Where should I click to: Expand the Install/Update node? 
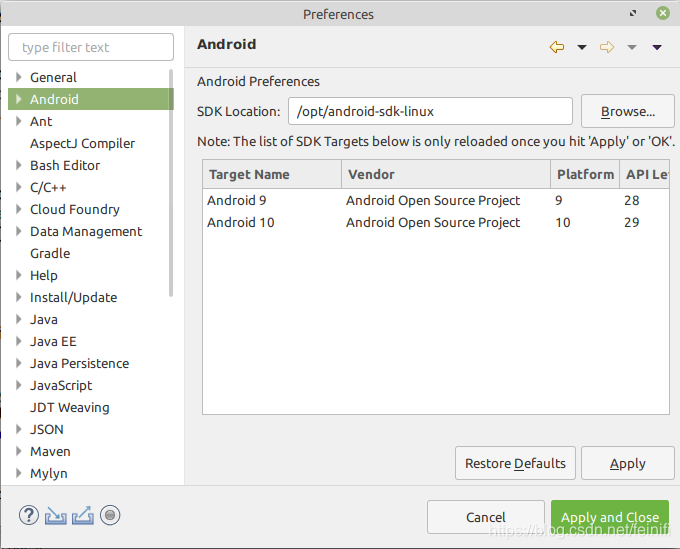pyautogui.click(x=18, y=297)
